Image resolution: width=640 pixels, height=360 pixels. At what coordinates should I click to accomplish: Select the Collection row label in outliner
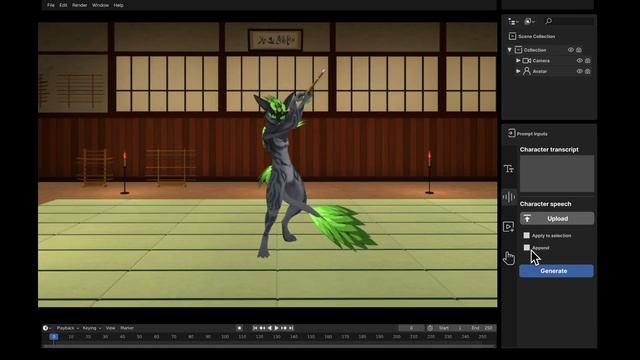(x=535, y=50)
